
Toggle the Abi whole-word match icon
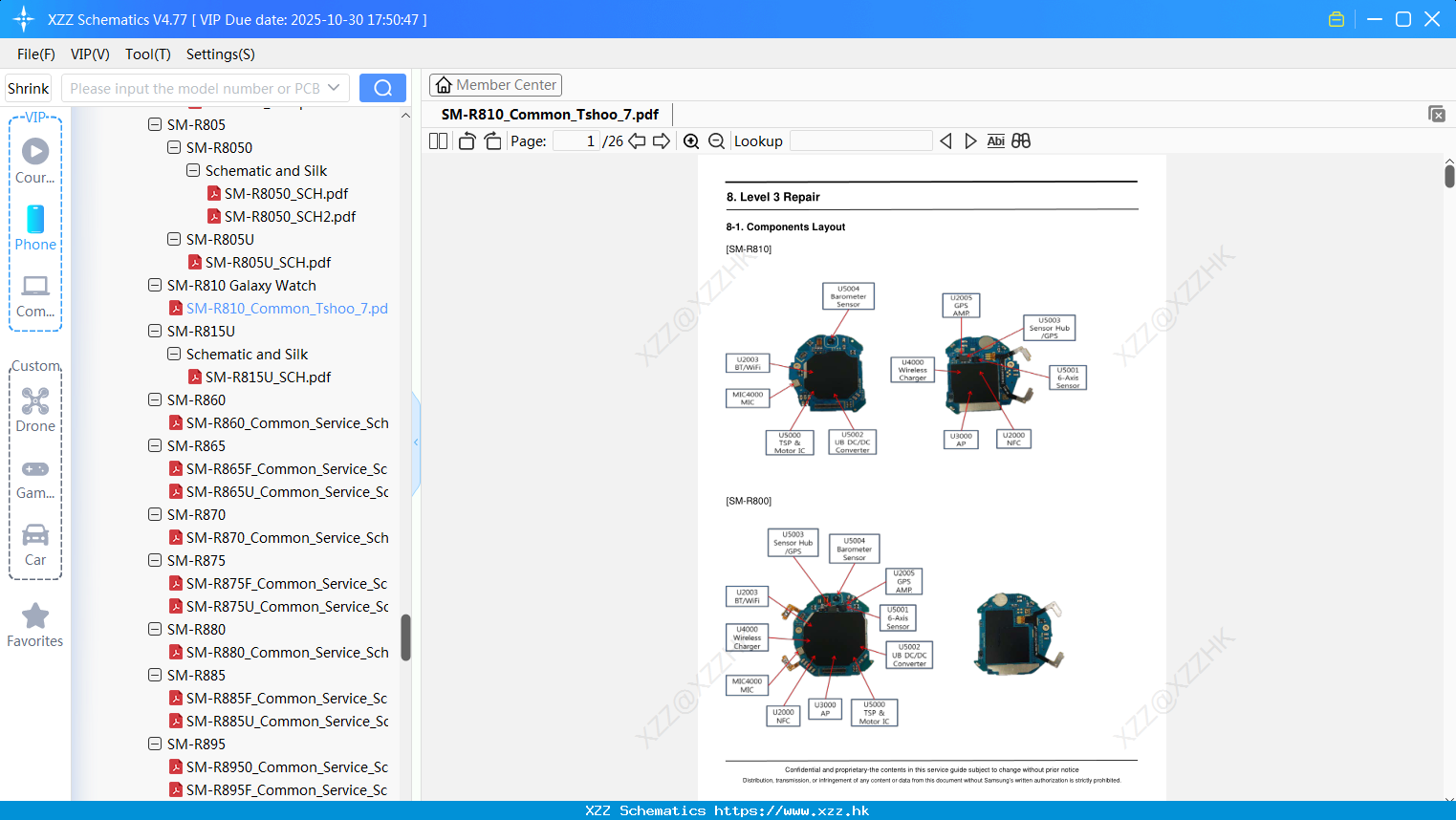pyautogui.click(x=995, y=140)
